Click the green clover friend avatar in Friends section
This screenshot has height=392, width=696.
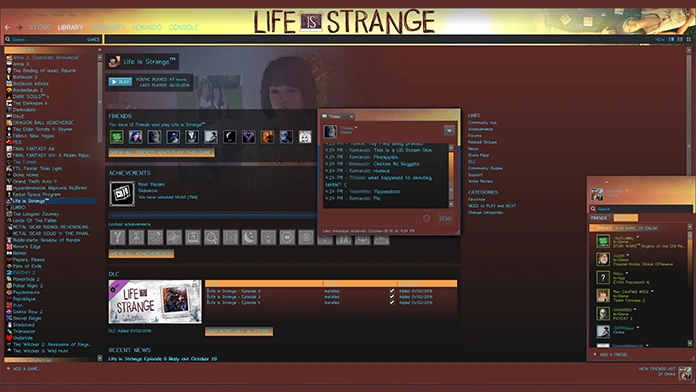(x=117, y=137)
